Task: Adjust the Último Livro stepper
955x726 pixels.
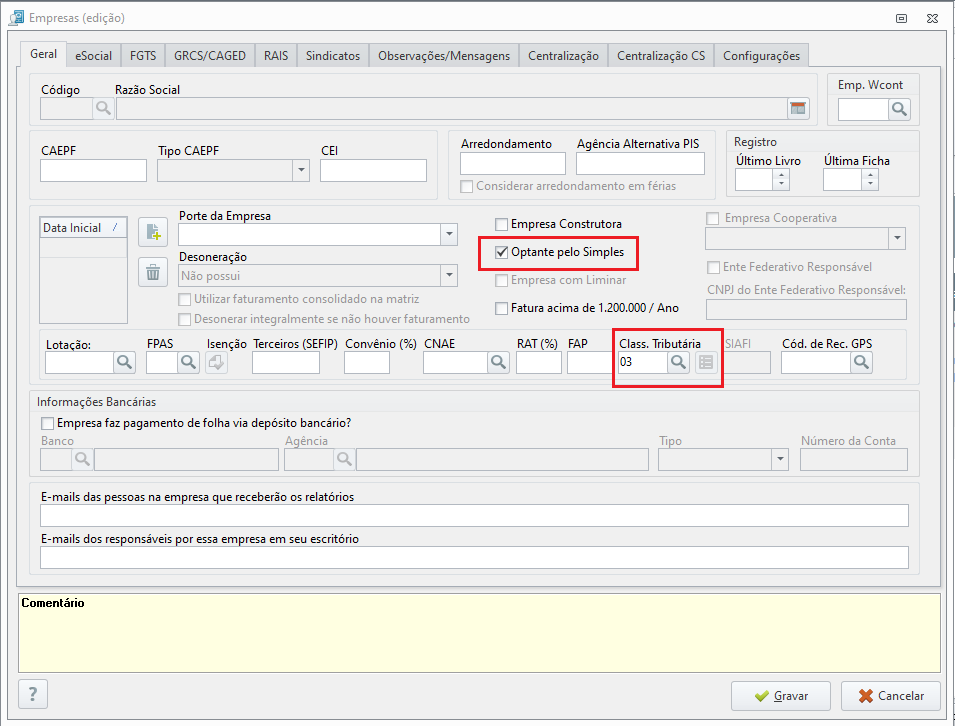Action: (x=781, y=180)
